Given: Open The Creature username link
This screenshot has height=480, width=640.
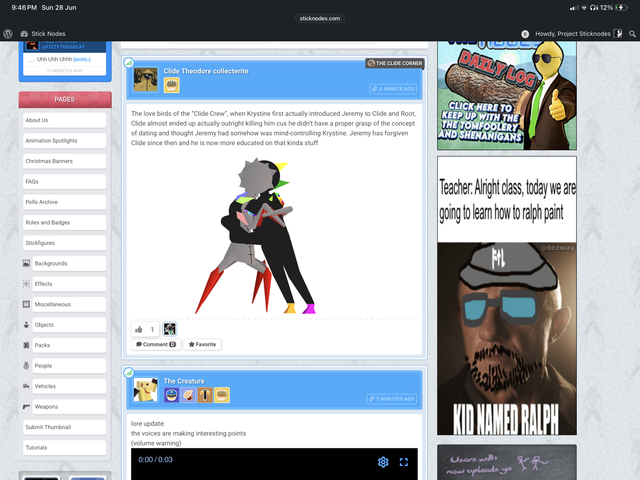Looking at the screenshot, I should pos(184,381).
